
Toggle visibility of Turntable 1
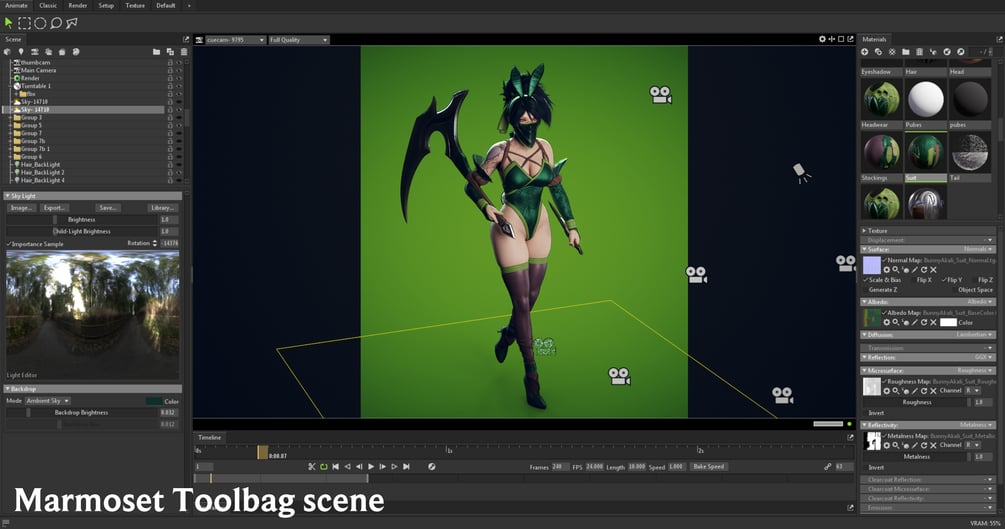pos(179,86)
